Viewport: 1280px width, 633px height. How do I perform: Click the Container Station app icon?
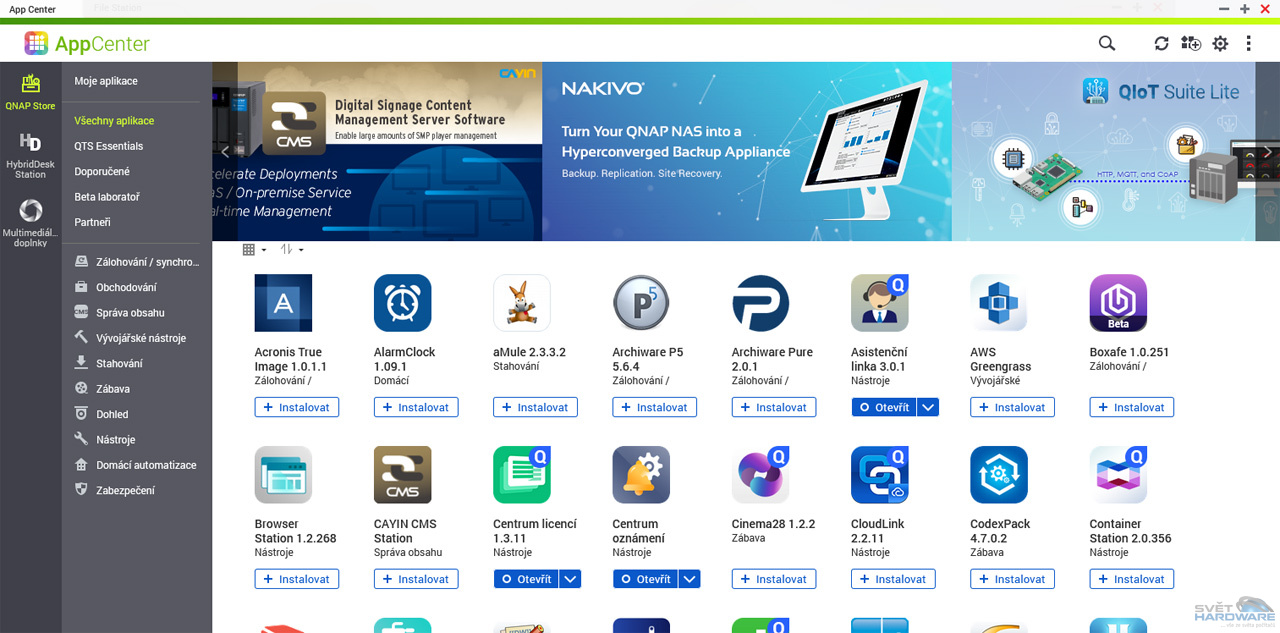coord(1118,474)
